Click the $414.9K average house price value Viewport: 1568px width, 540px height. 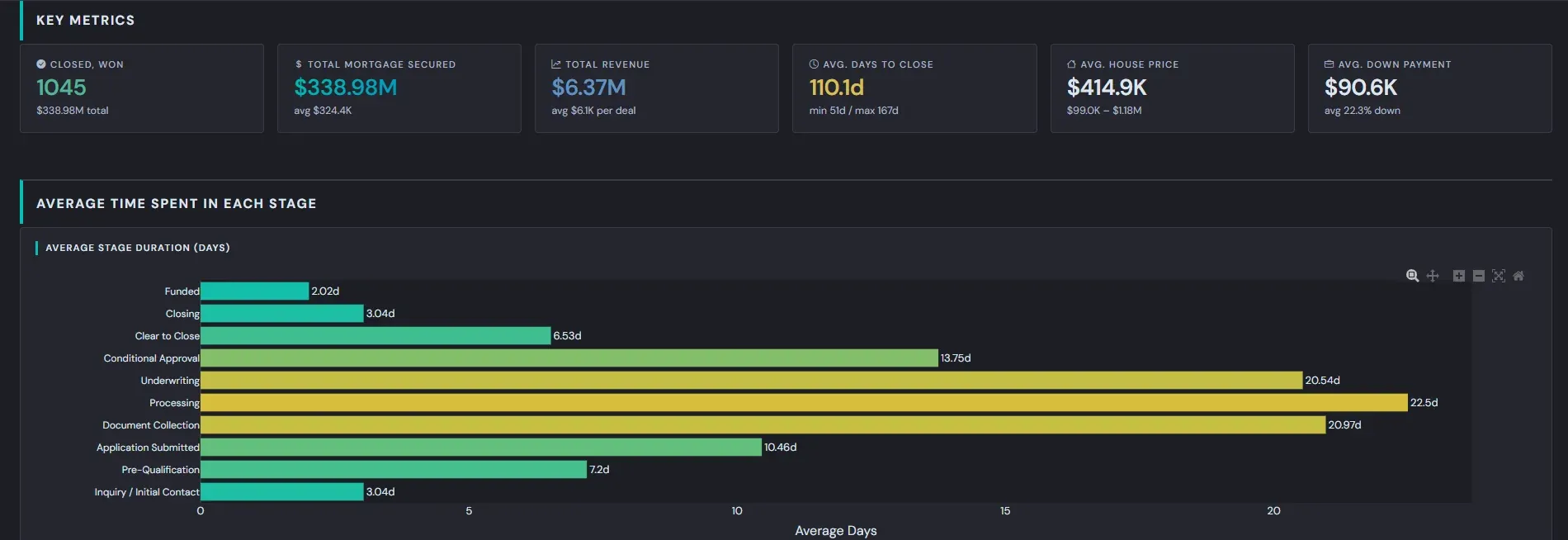coord(1107,87)
